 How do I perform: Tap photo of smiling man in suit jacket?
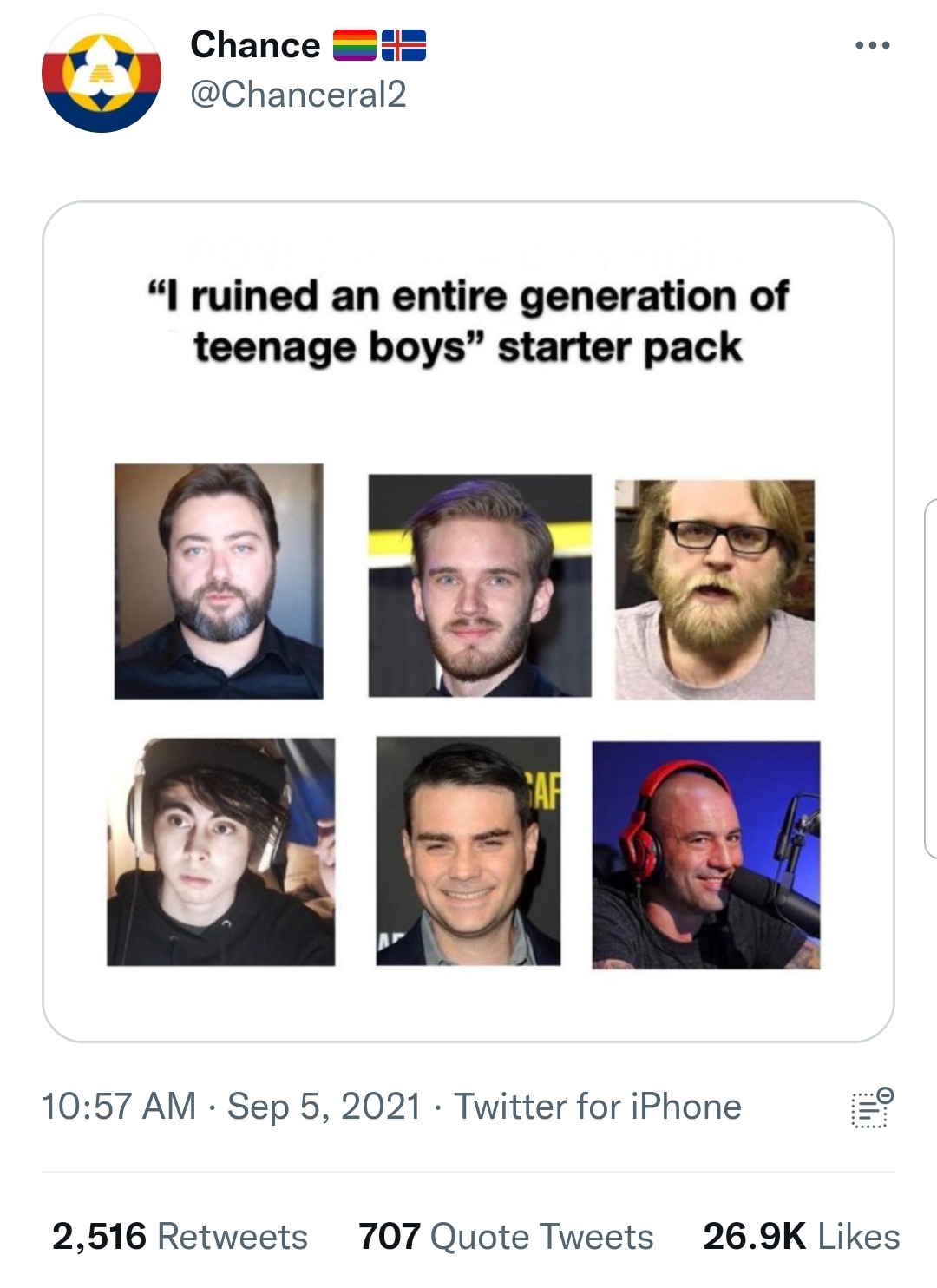[x=468, y=851]
